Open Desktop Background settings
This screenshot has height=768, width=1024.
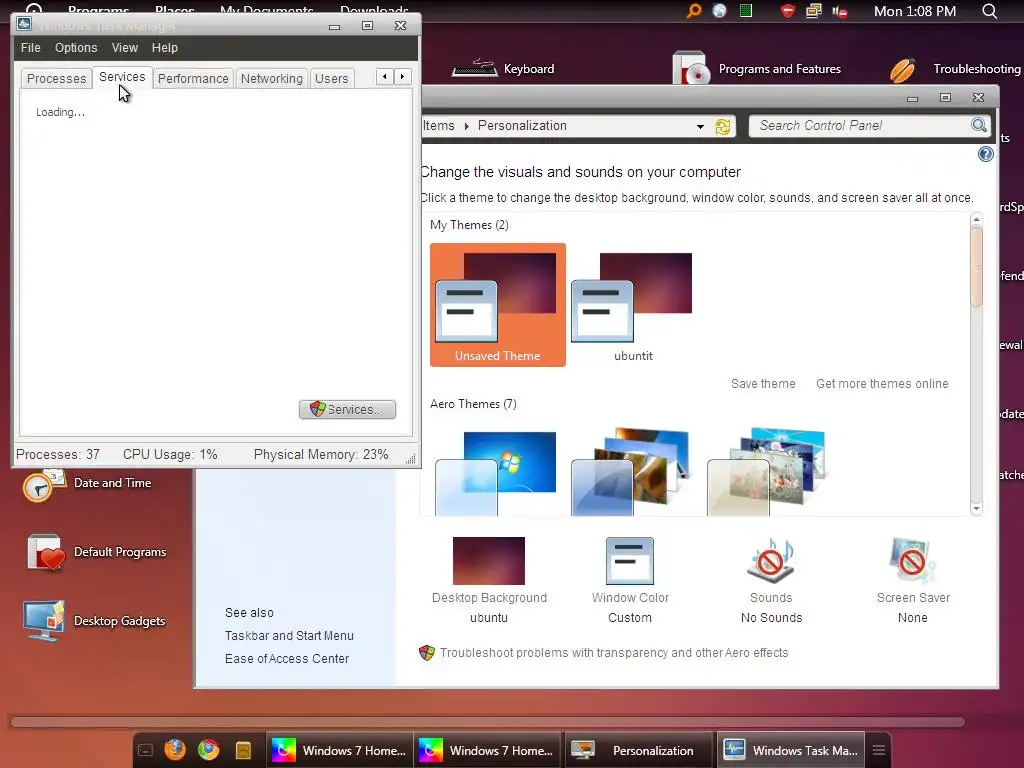click(489, 580)
